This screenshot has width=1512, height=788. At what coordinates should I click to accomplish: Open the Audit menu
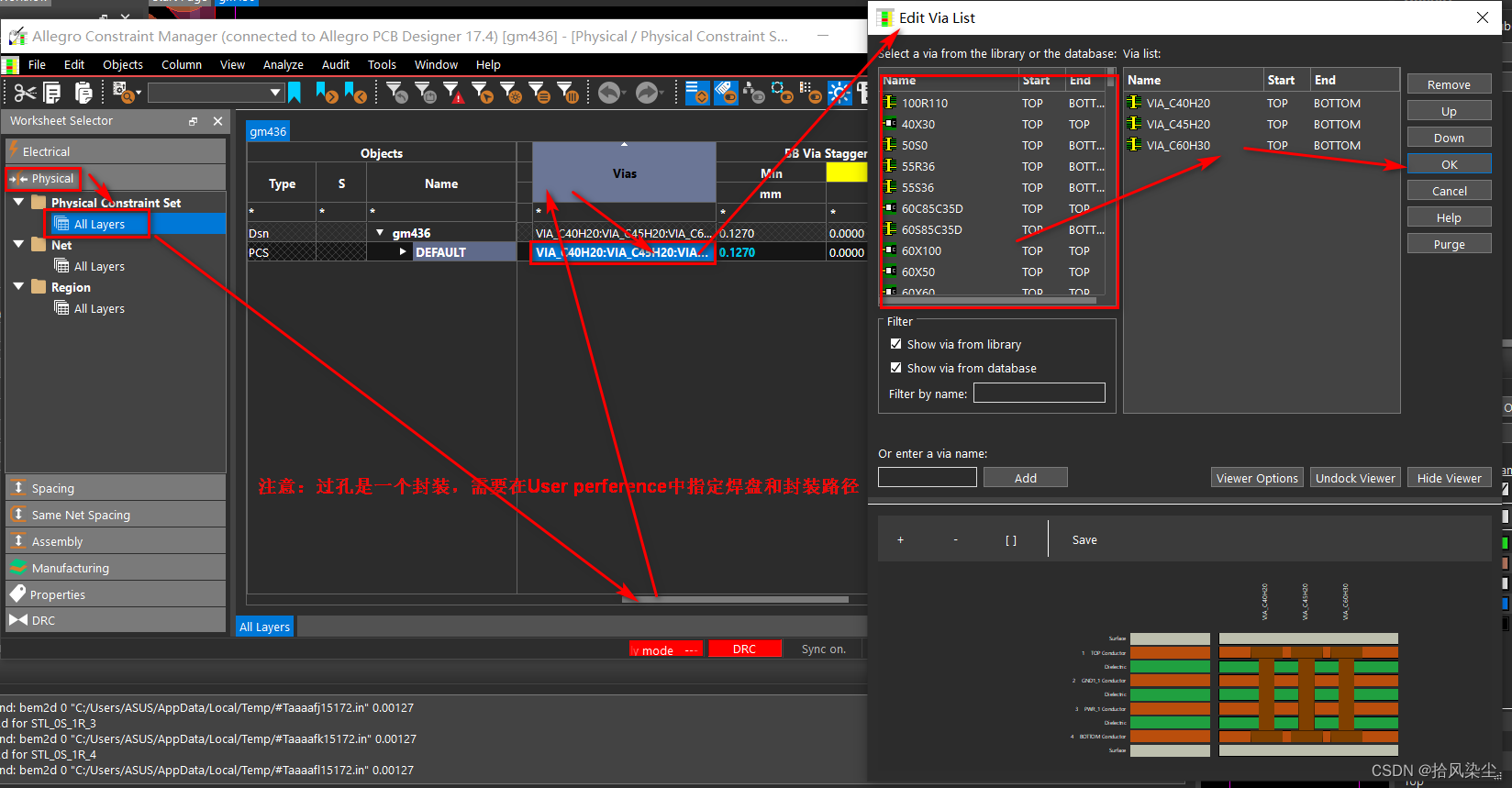point(336,65)
